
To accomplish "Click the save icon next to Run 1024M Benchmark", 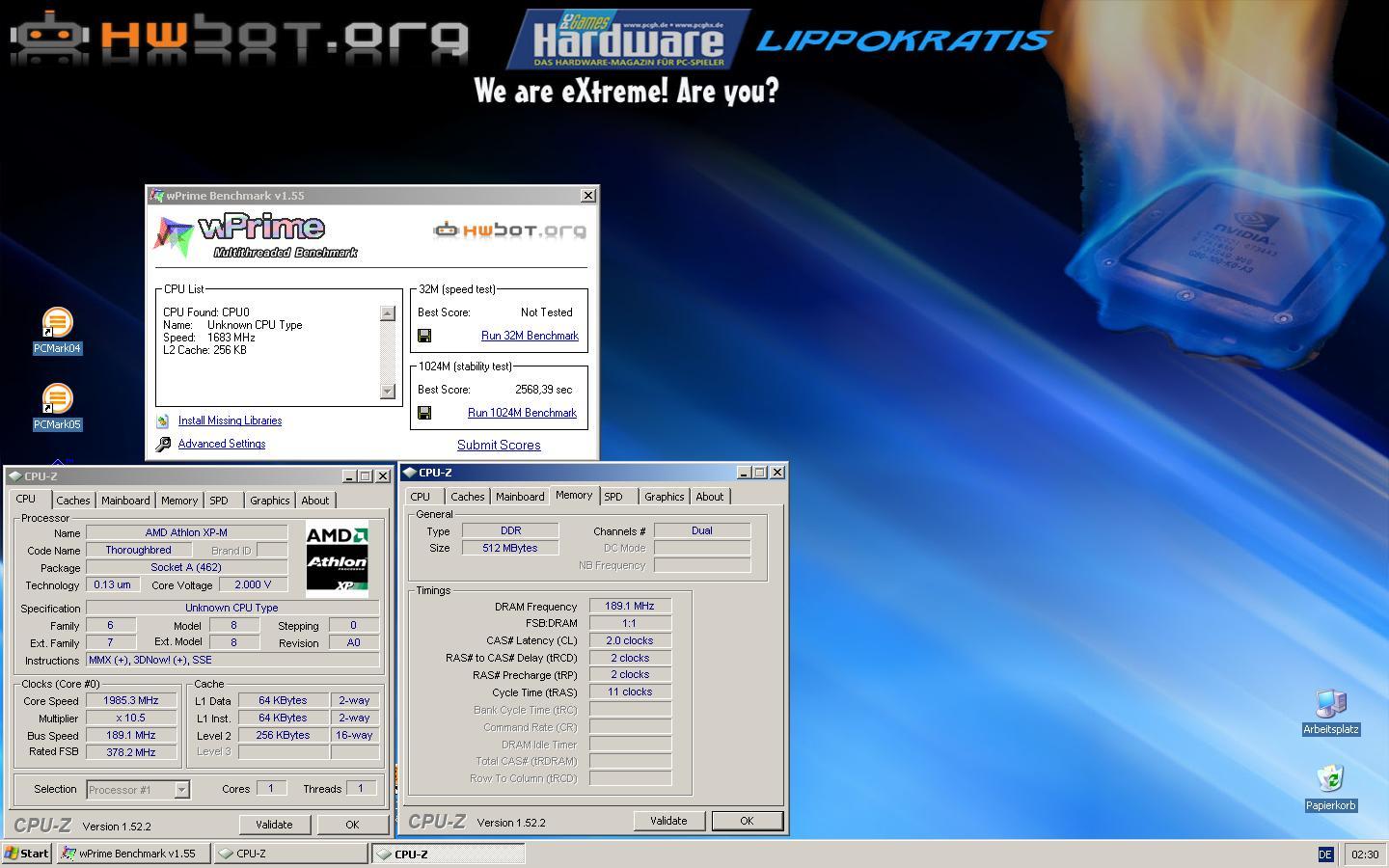I will [x=424, y=413].
